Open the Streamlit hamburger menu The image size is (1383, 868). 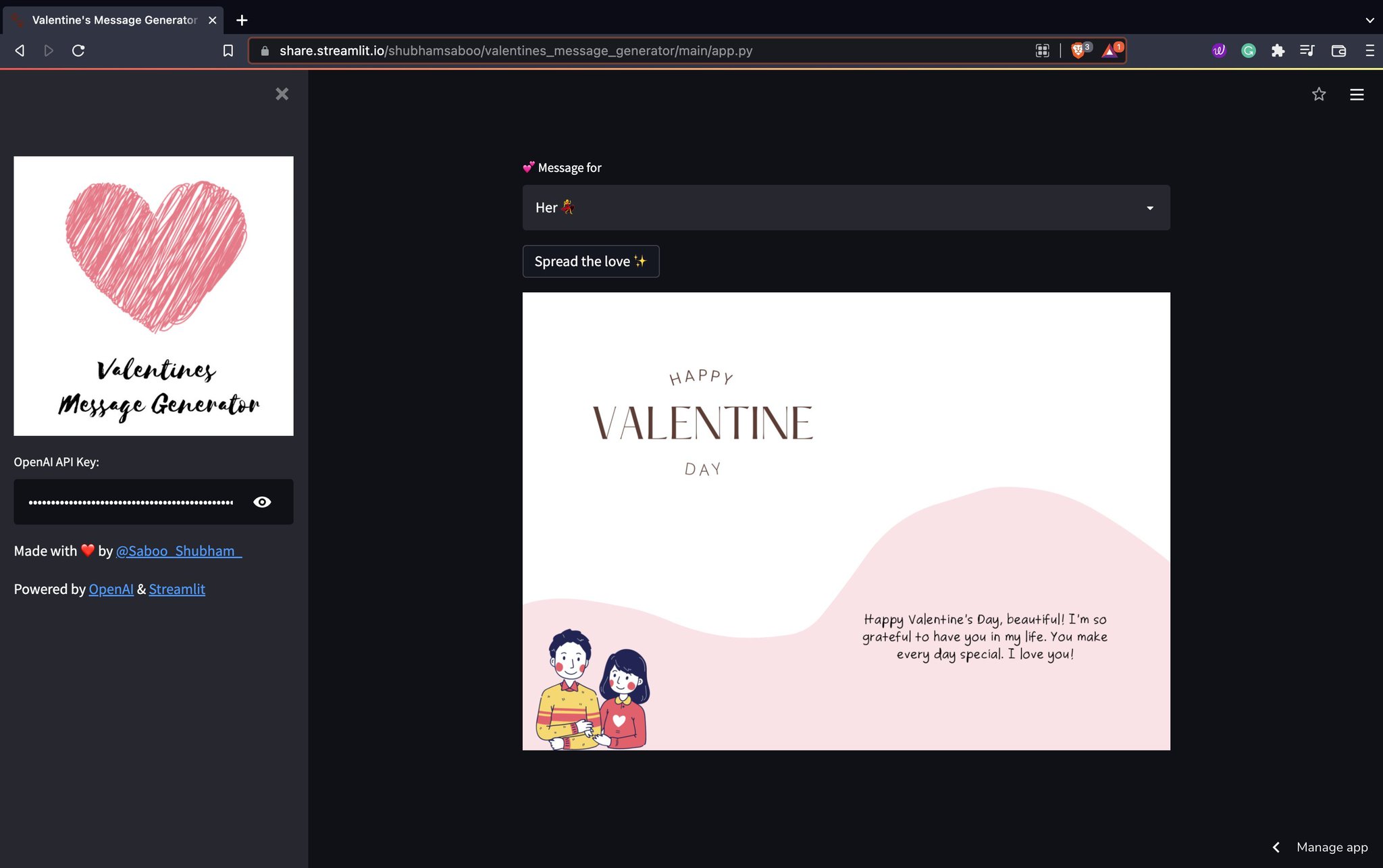click(x=1357, y=94)
